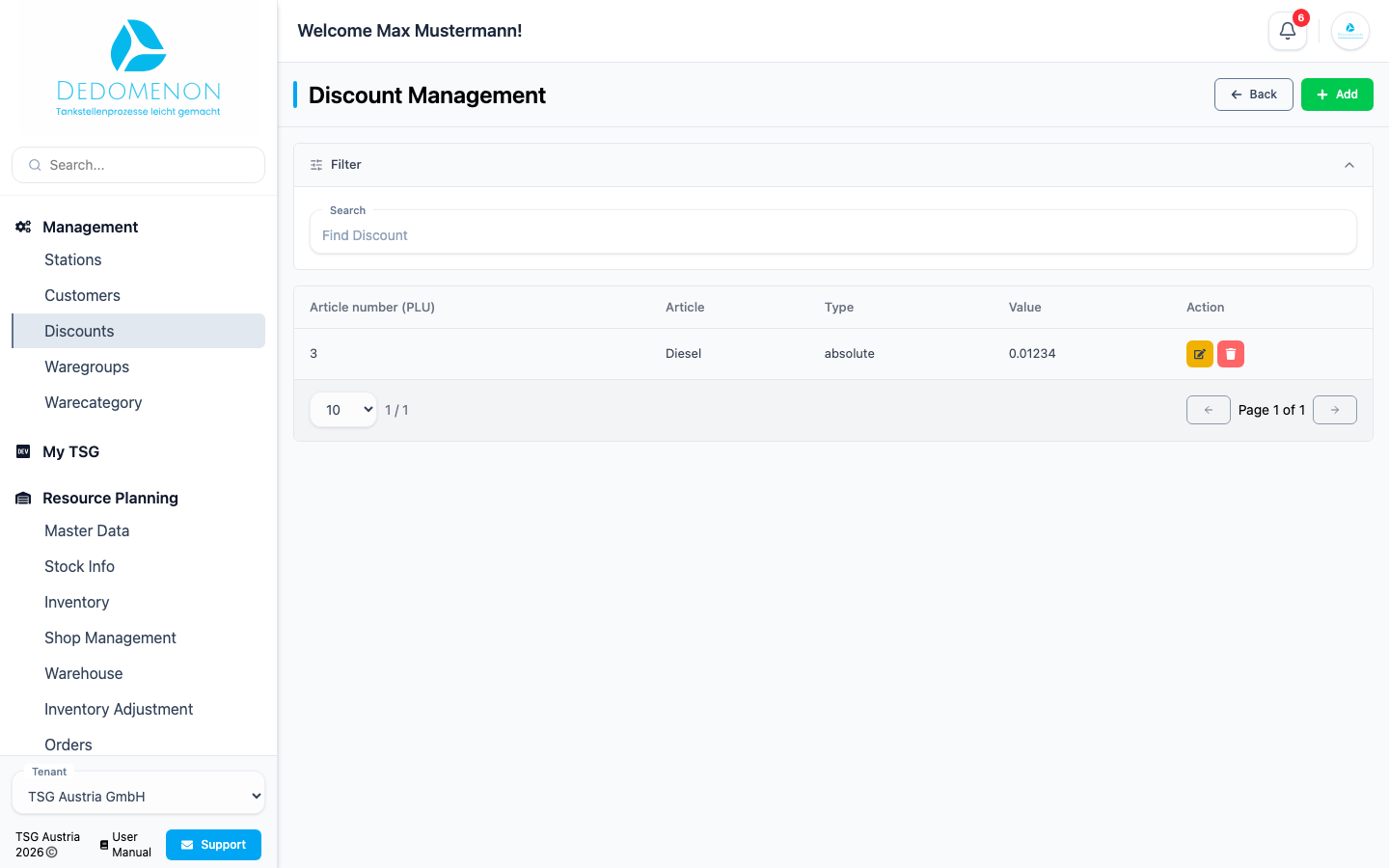The height and width of the screenshot is (868, 1389).
Task: Click the Back button
Action: coord(1253,95)
